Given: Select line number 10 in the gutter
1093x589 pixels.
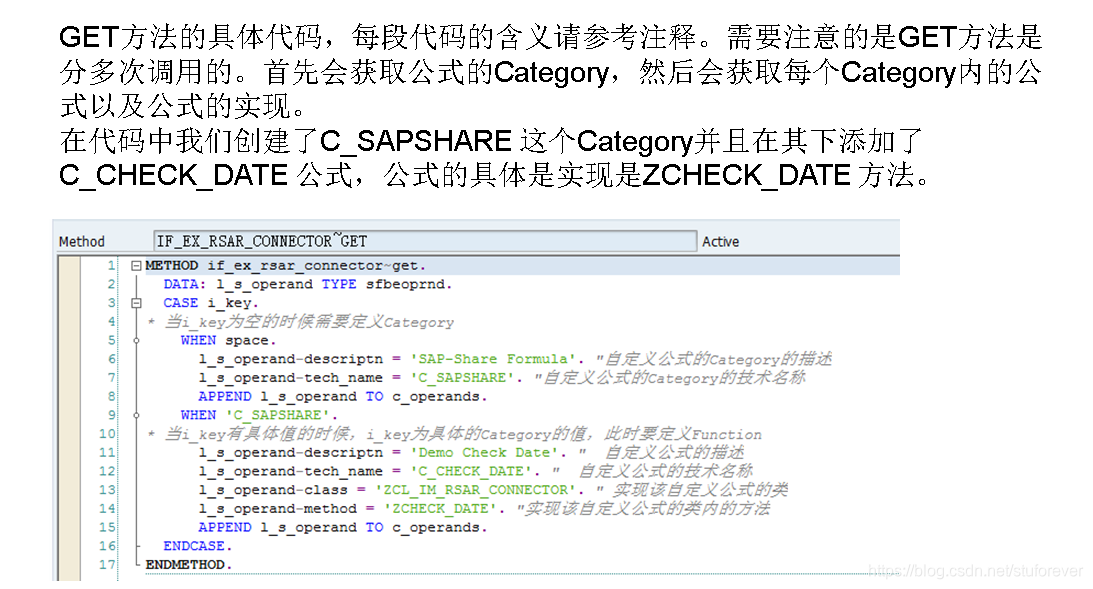Looking at the screenshot, I should (x=107, y=434).
